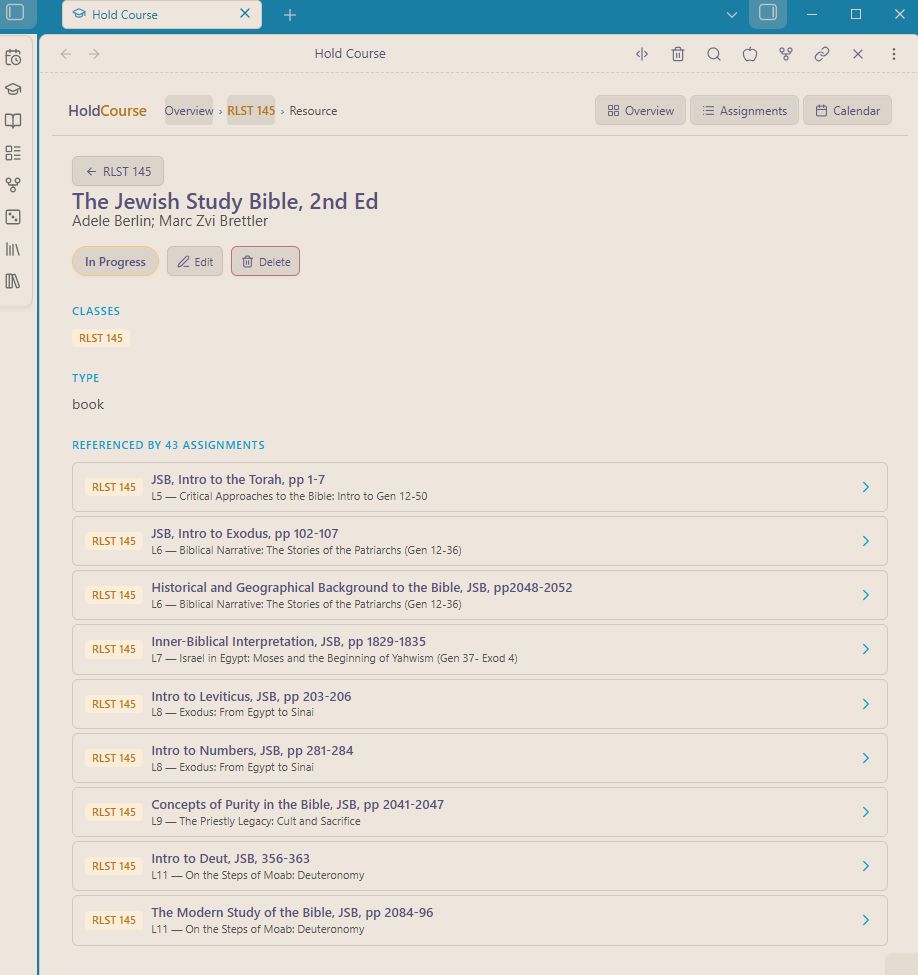Screen dimensions: 918x975
Task: Open the library shelf icon in ribbon
Action: (13, 249)
